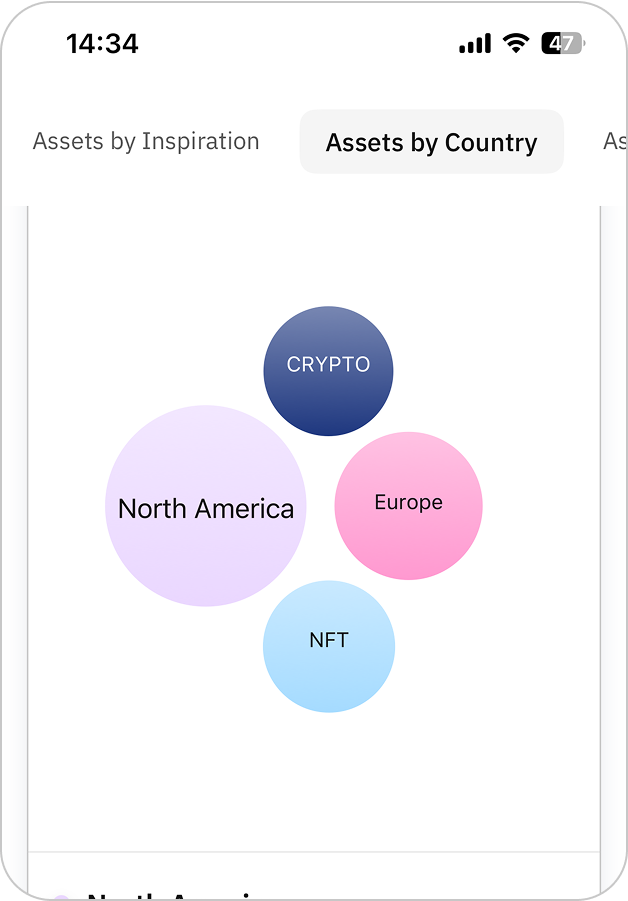Tap the battery level indicator
Screen dimensions: 628x901
point(562,43)
